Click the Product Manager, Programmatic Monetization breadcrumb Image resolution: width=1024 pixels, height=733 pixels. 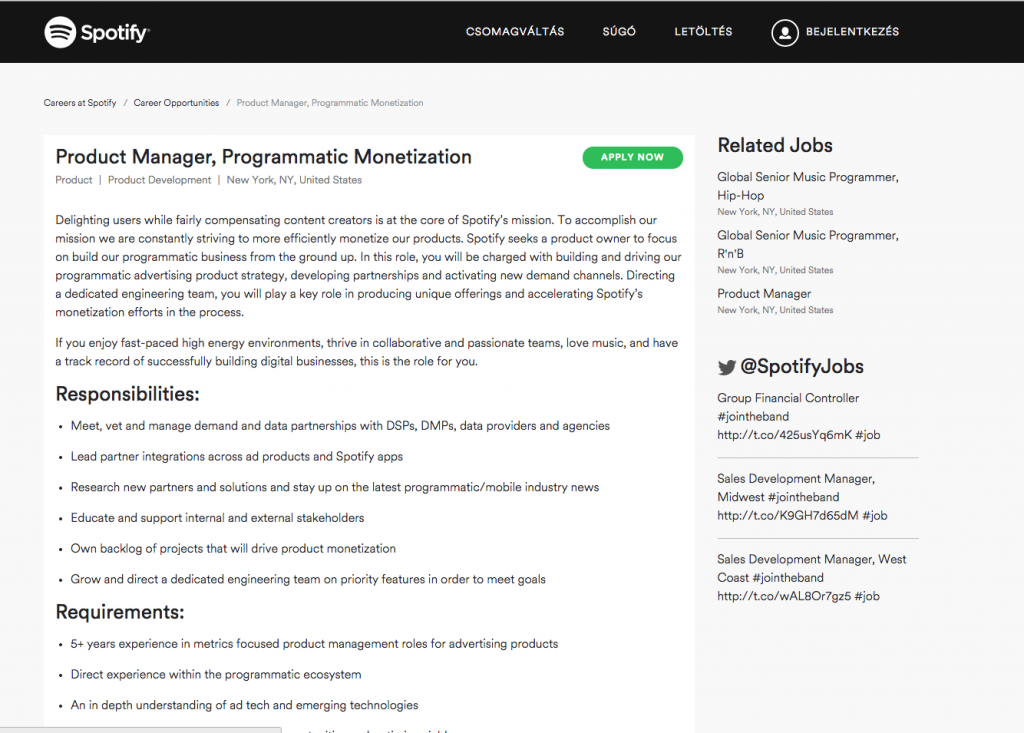coord(330,103)
